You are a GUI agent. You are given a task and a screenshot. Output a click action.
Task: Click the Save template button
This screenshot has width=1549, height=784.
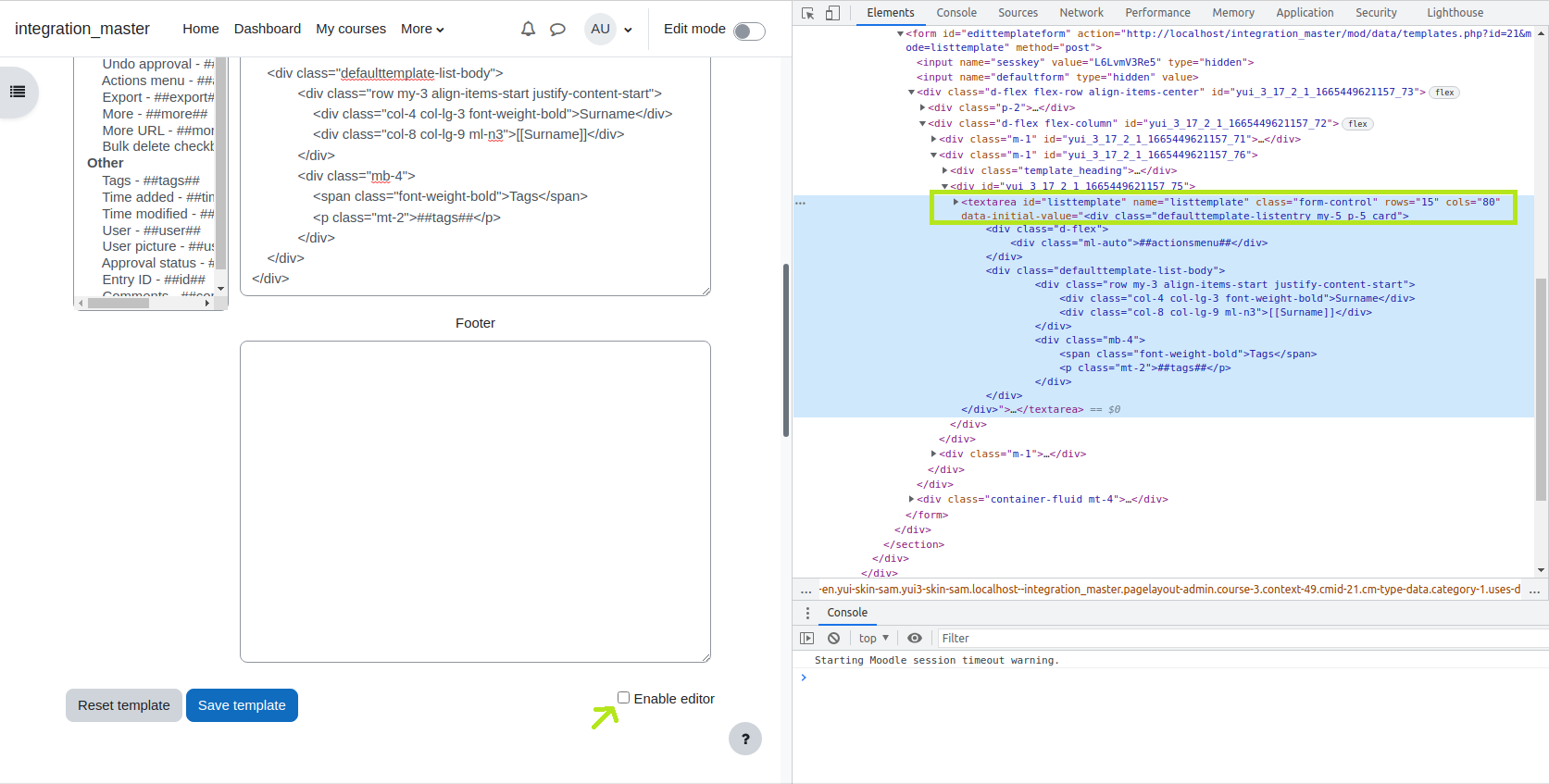point(242,705)
